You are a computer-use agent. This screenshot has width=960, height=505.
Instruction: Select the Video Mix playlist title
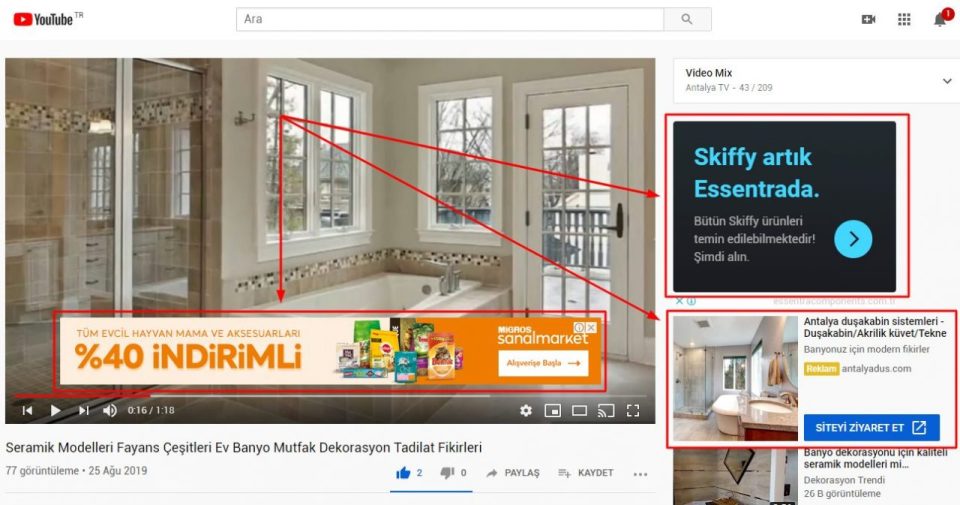coord(708,73)
